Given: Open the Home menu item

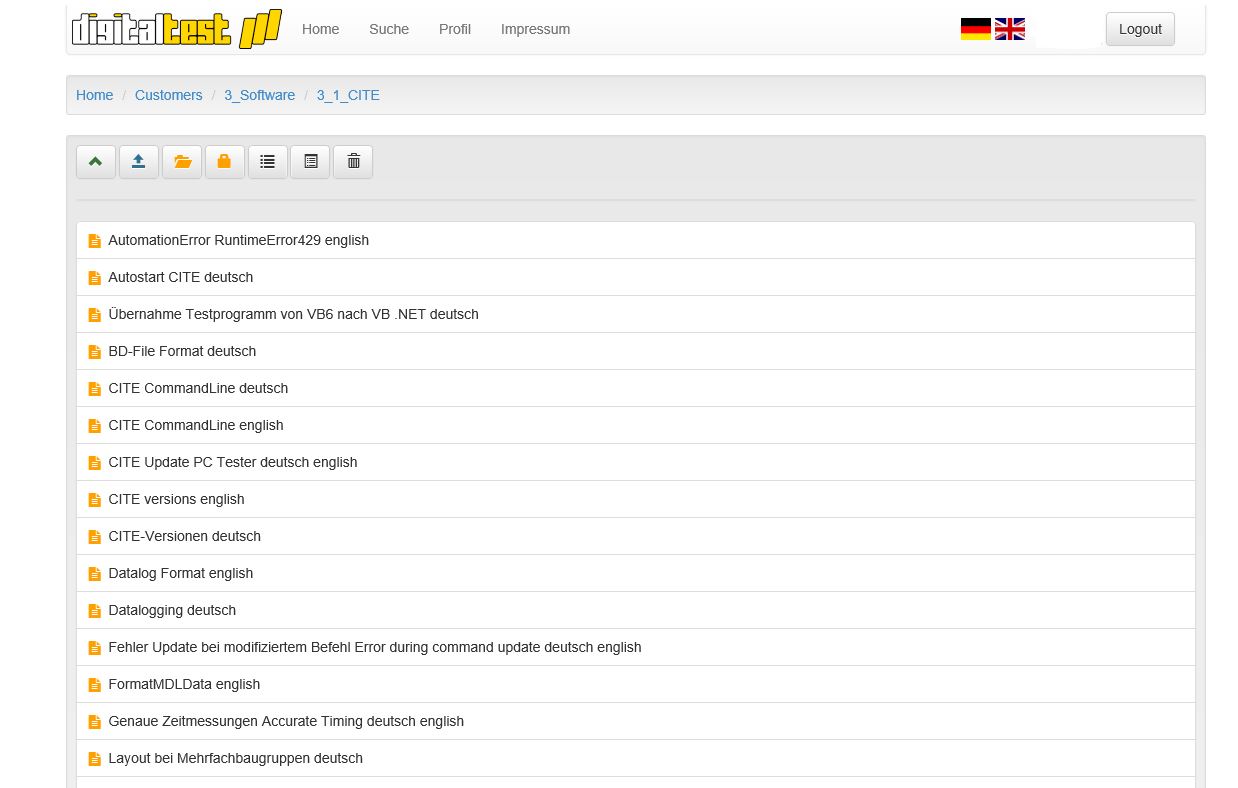Looking at the screenshot, I should coord(321,29).
